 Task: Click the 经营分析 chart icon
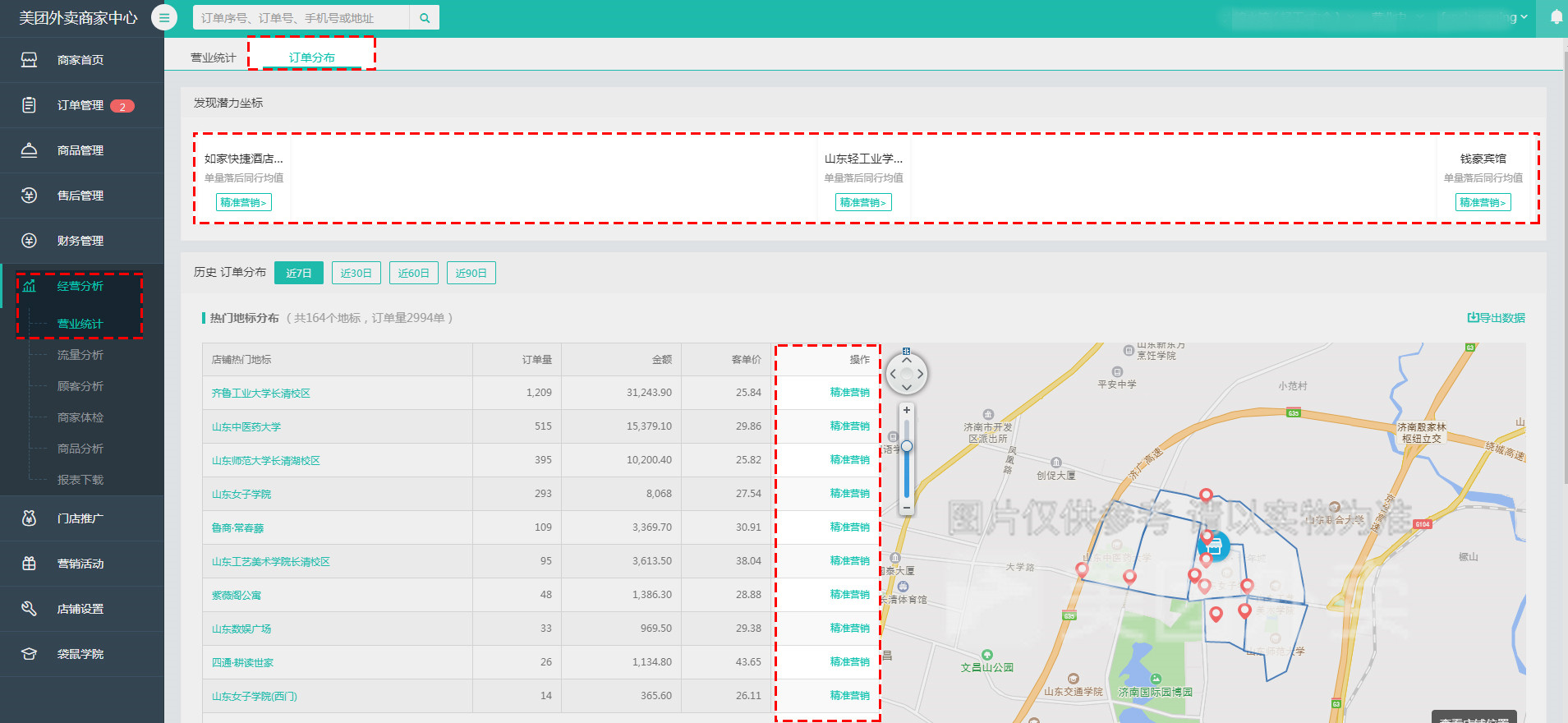[29, 286]
